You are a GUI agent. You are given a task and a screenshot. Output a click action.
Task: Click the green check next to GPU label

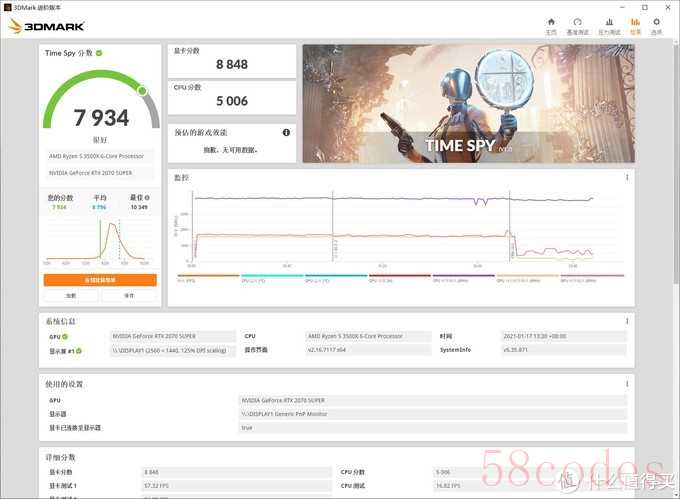[x=65, y=336]
